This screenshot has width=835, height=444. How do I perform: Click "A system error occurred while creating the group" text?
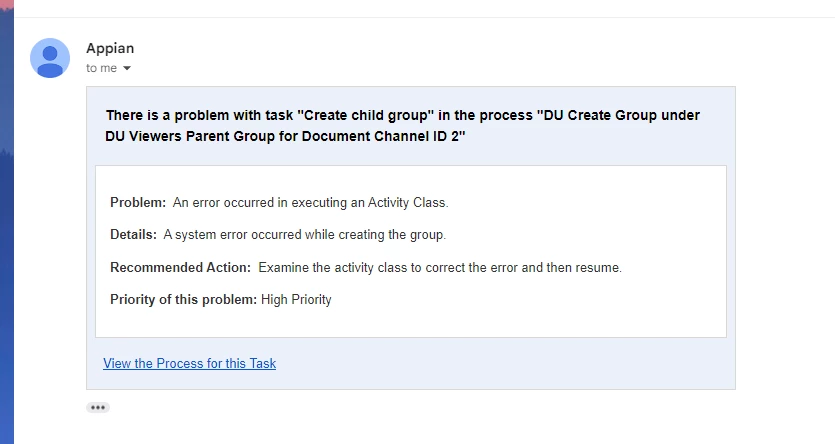tap(304, 234)
